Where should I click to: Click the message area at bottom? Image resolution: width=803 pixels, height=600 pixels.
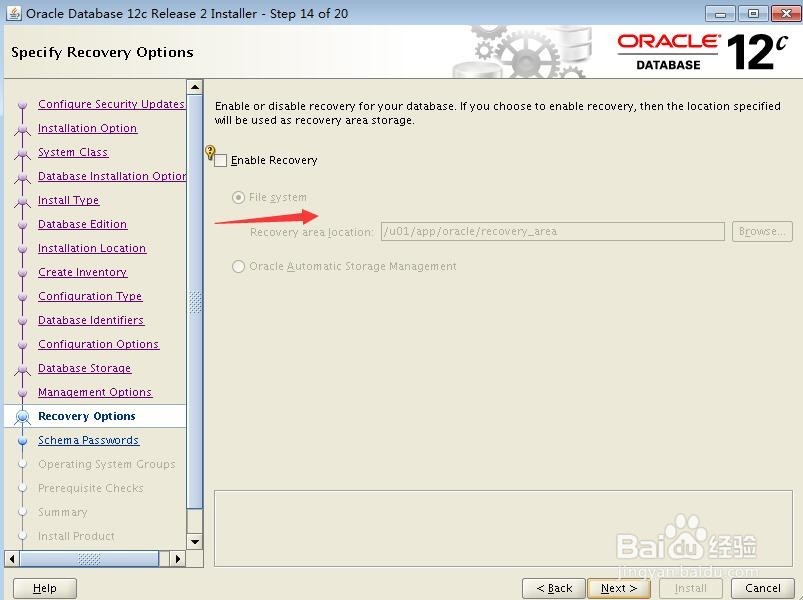pyautogui.click(x=503, y=528)
